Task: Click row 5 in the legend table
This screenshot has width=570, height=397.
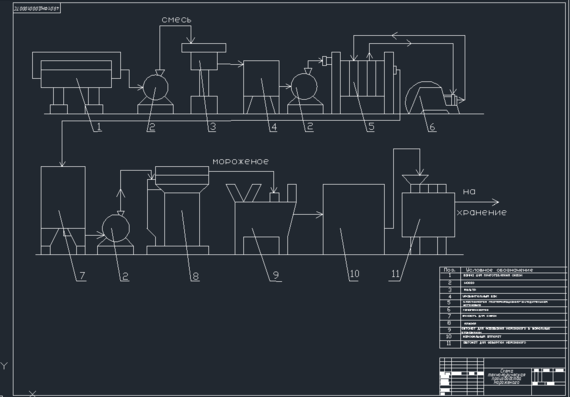Action: 503,303
